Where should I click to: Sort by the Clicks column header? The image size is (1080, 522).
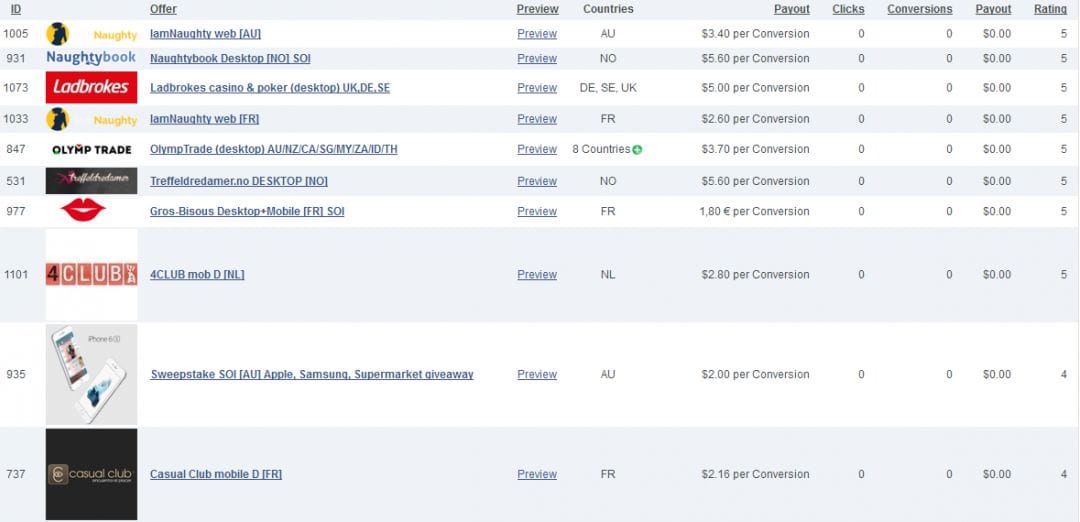[848, 9]
